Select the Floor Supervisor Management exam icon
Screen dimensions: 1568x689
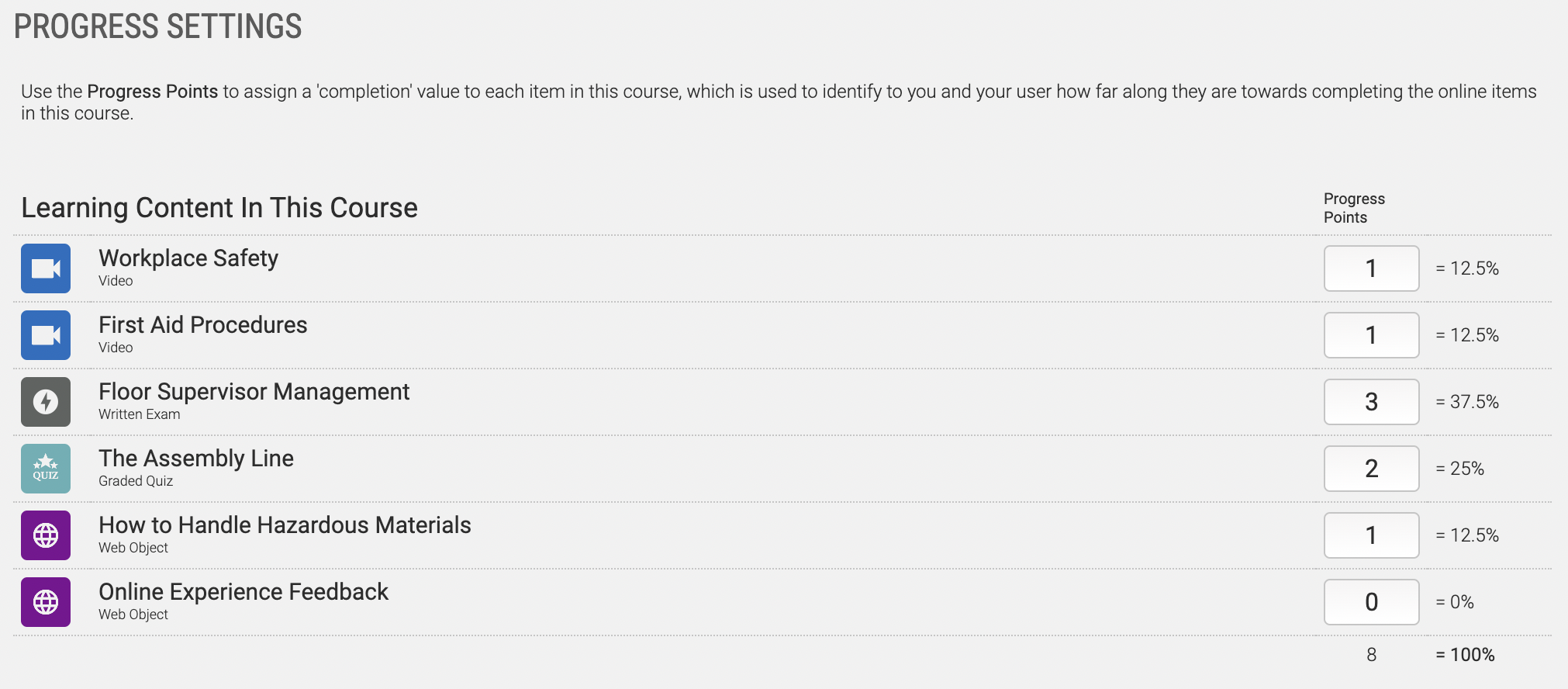tap(46, 402)
